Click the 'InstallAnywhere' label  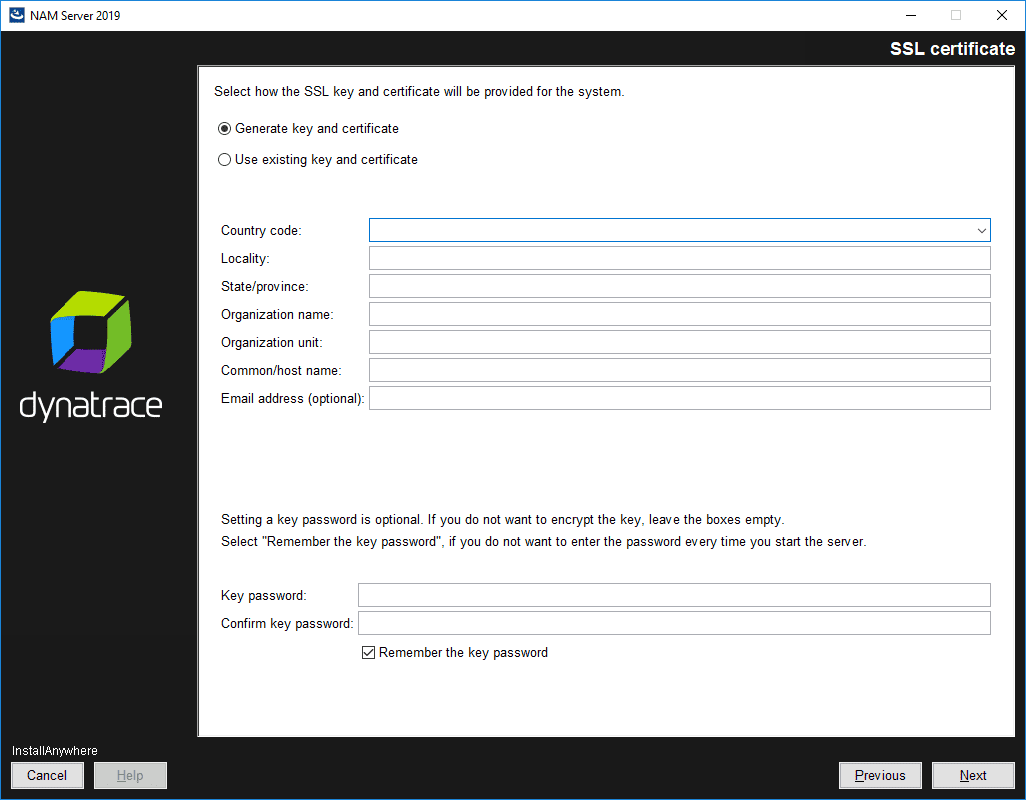pyautogui.click(x=55, y=751)
